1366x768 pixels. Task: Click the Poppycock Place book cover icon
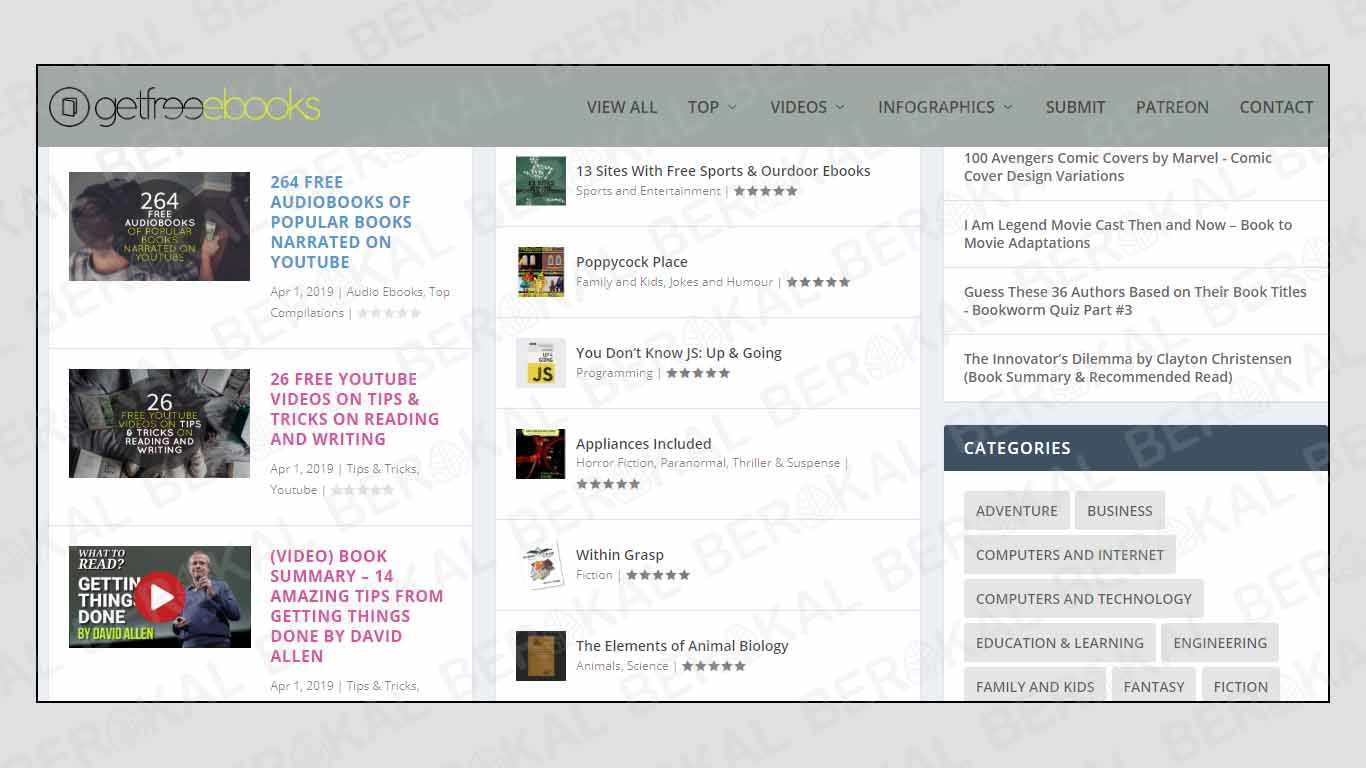coord(541,272)
